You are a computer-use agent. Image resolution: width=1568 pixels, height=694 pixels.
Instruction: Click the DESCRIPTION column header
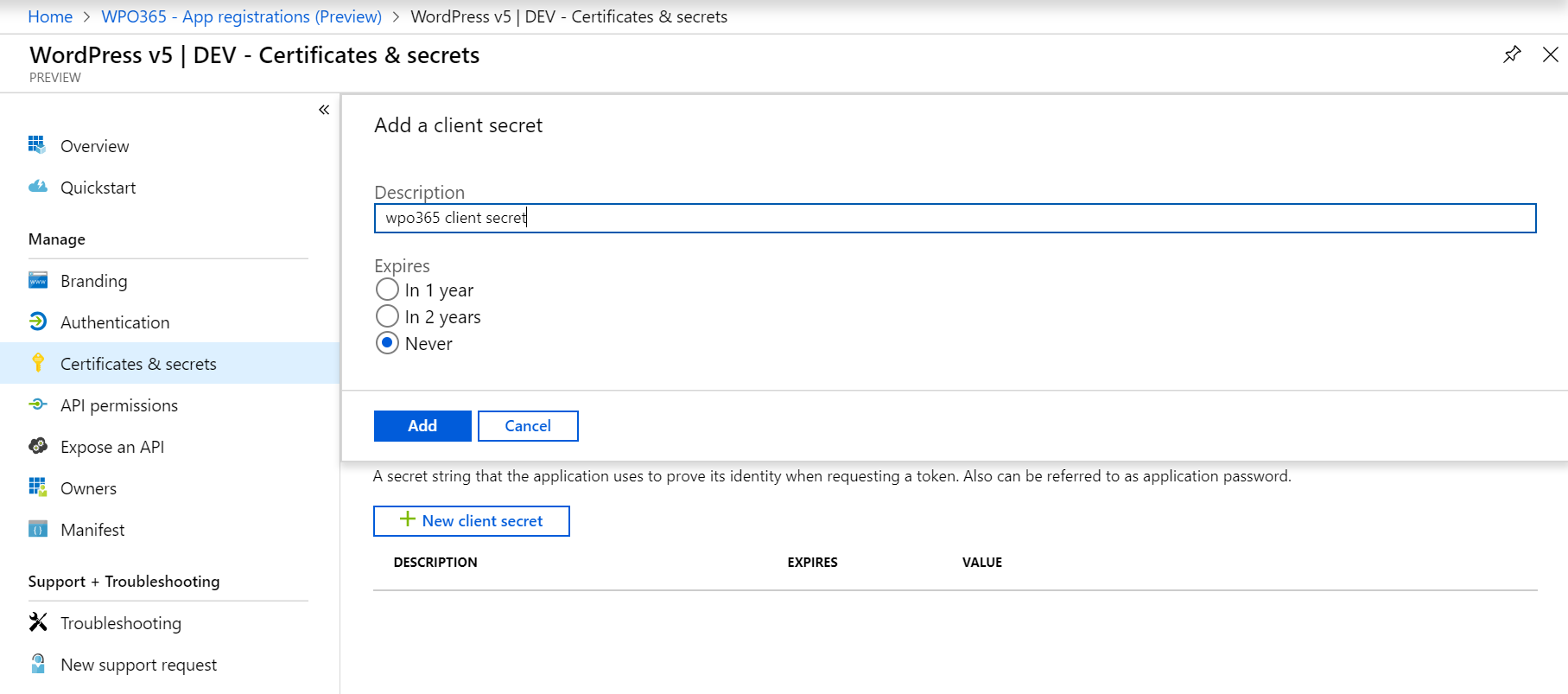(435, 562)
